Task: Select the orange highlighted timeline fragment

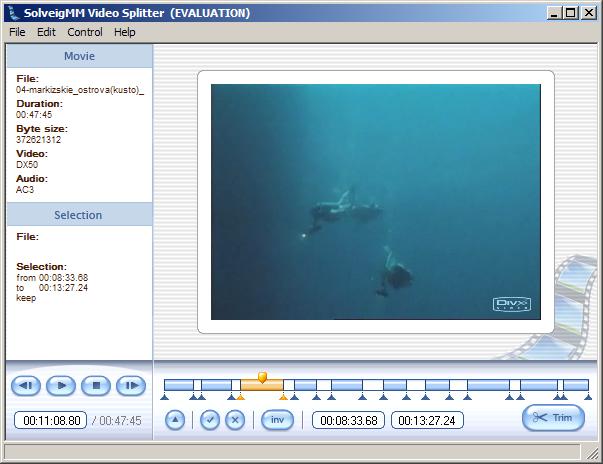Action: [262, 386]
